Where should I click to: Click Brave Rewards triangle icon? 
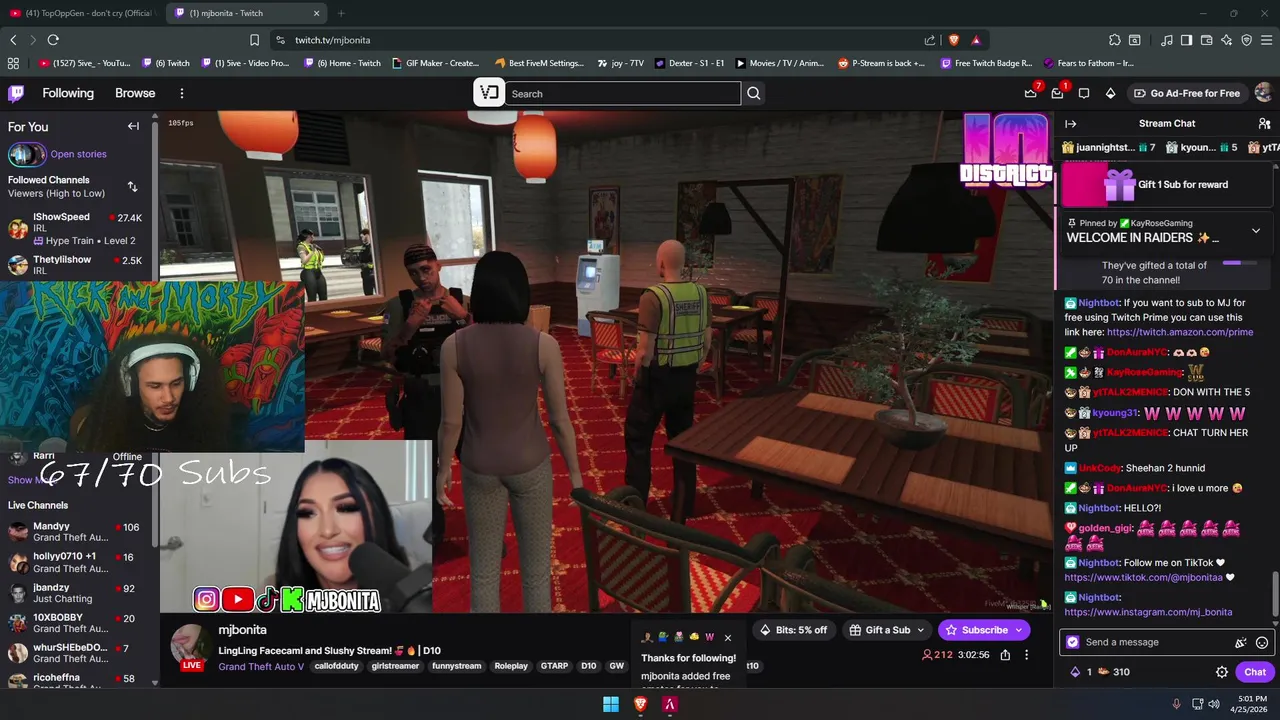(x=975, y=40)
